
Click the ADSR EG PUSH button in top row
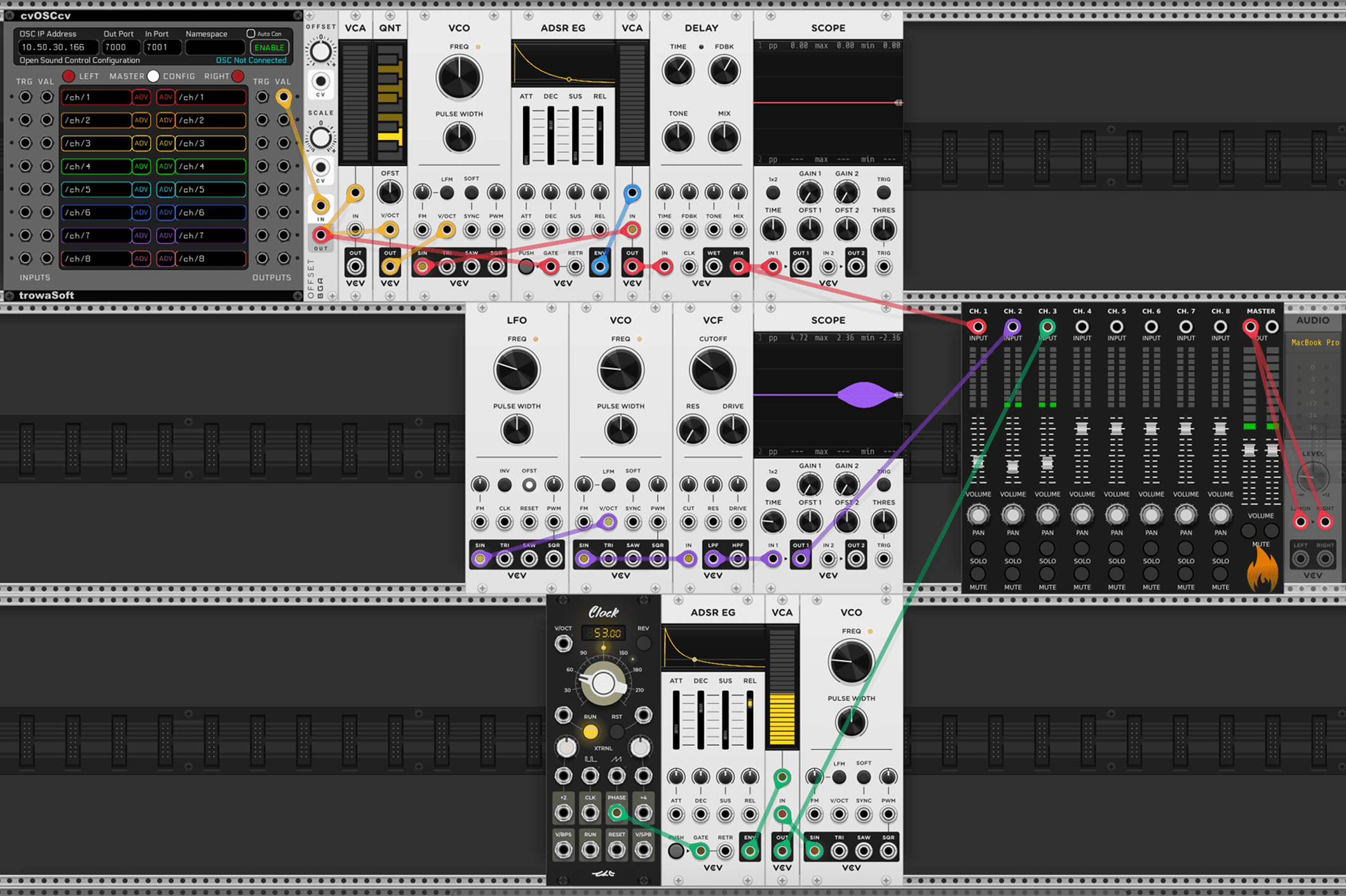526,267
